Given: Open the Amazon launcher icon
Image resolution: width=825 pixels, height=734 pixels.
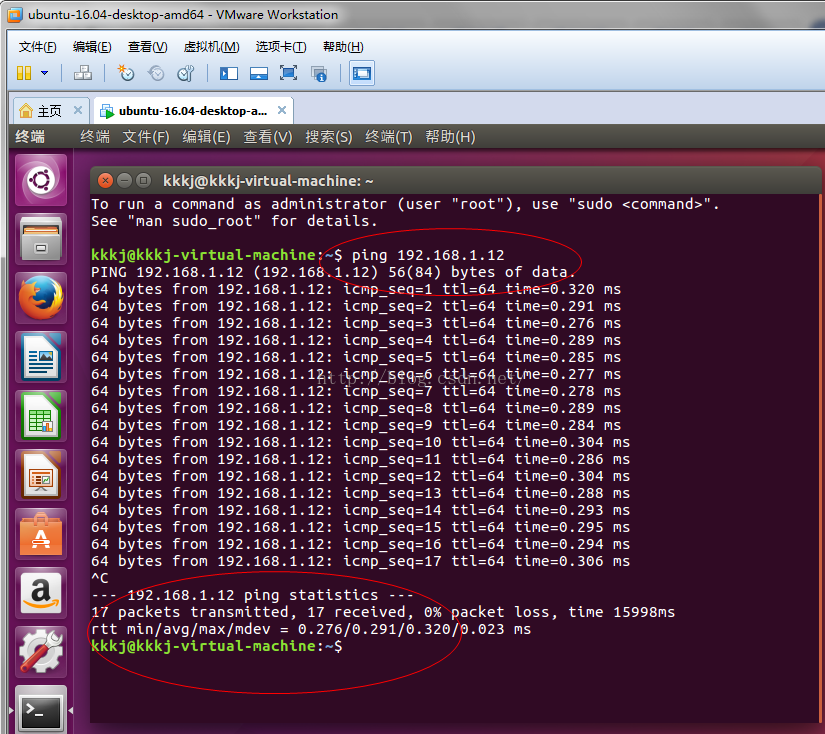Looking at the screenshot, I should (41, 593).
